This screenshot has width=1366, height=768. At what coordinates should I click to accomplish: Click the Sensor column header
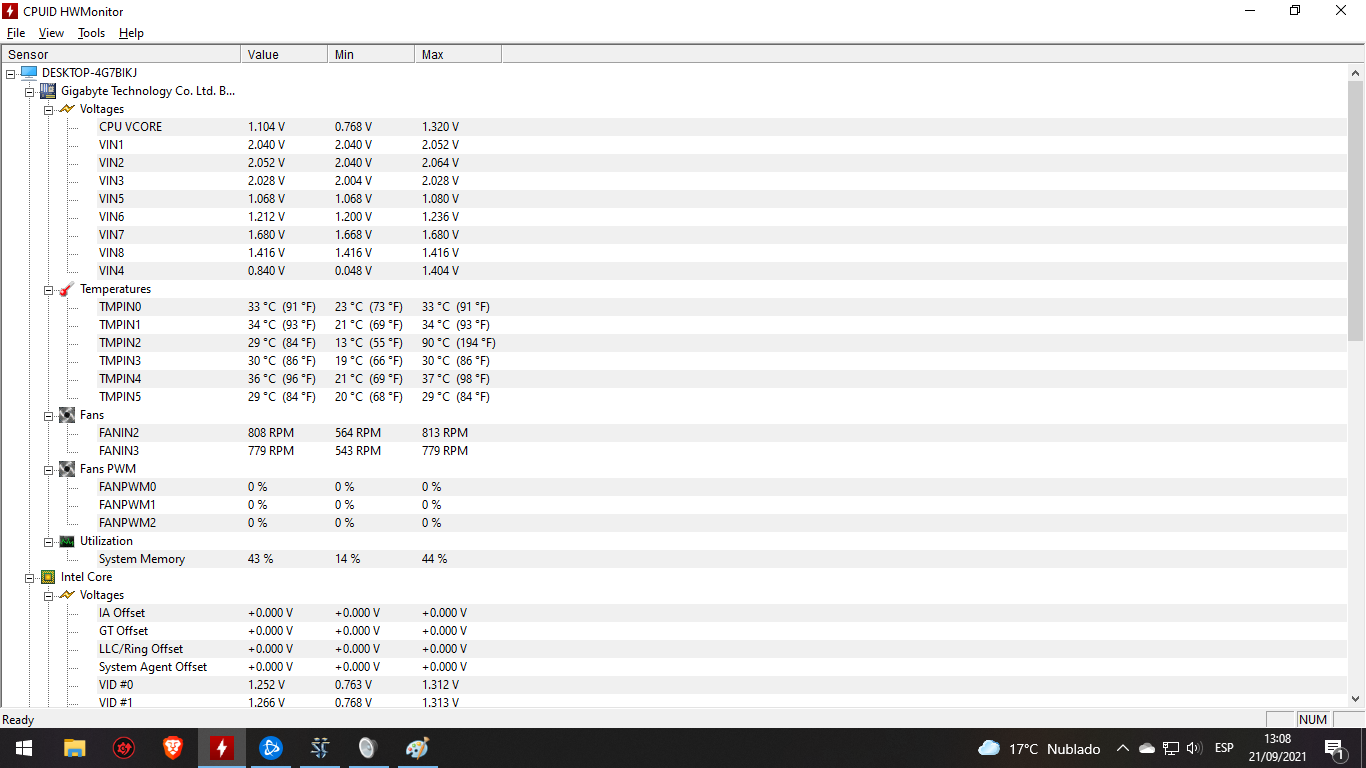[121, 54]
